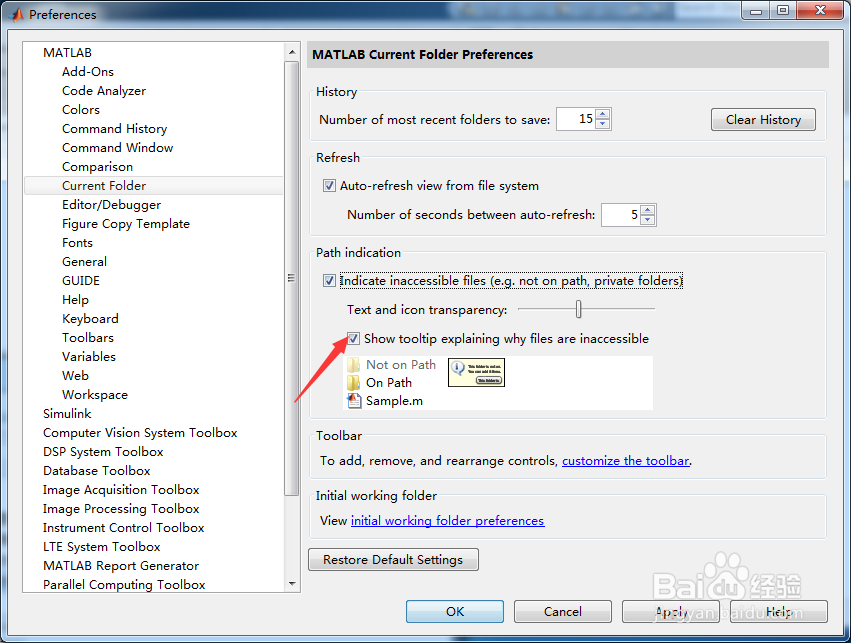Click Apply button

pos(671,612)
